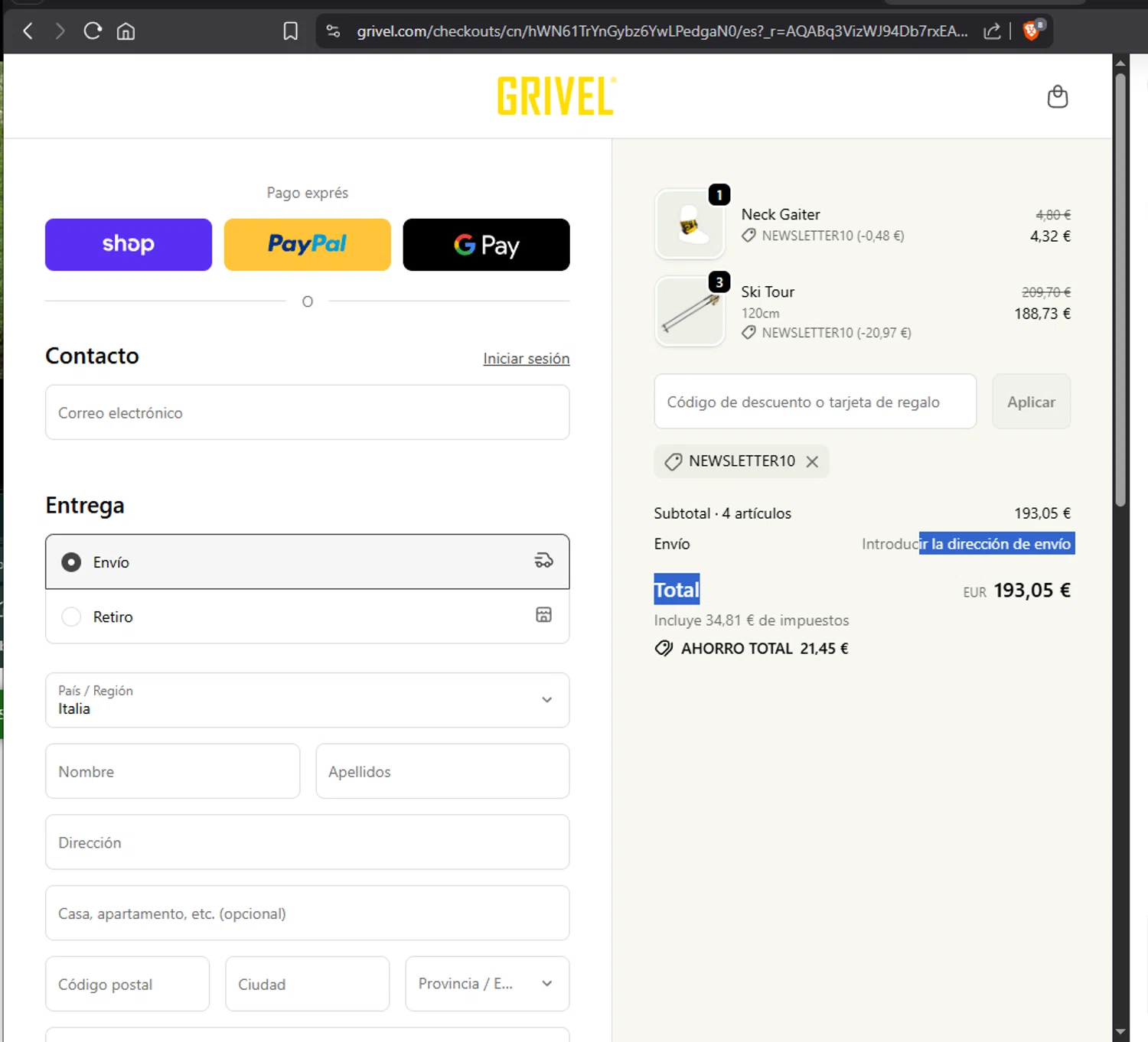The height and width of the screenshot is (1042, 1148).
Task: Click the Neck Gaiter price 4,32 €
Action: (1050, 236)
